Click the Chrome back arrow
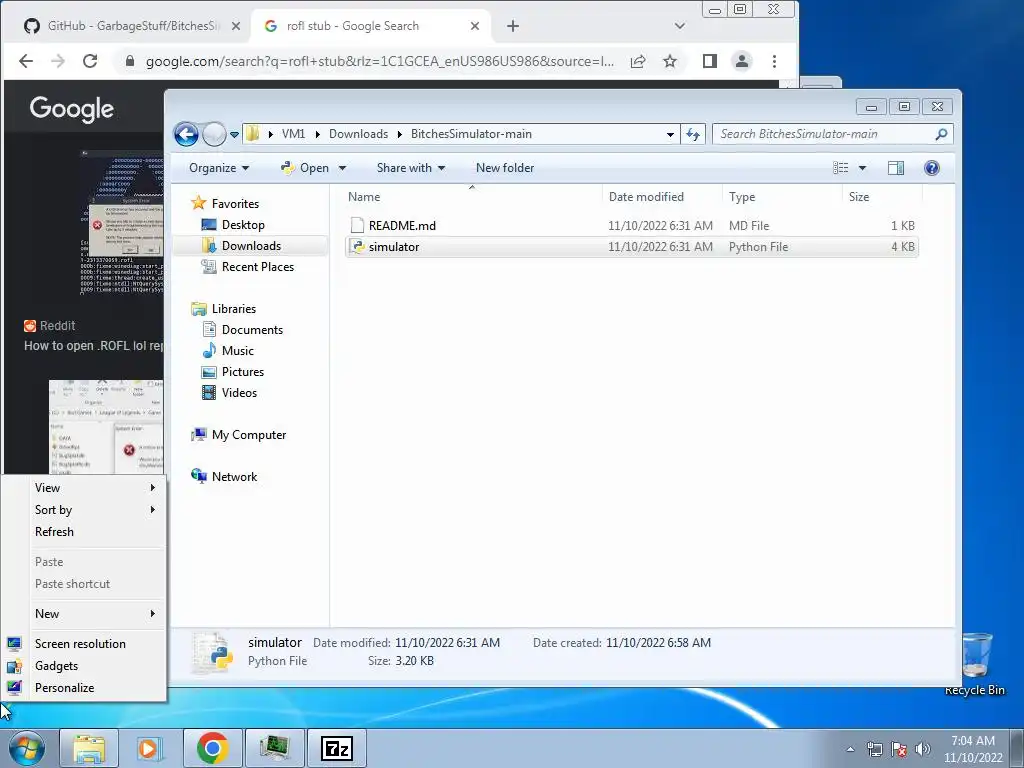The width and height of the screenshot is (1024, 768). [x=26, y=61]
